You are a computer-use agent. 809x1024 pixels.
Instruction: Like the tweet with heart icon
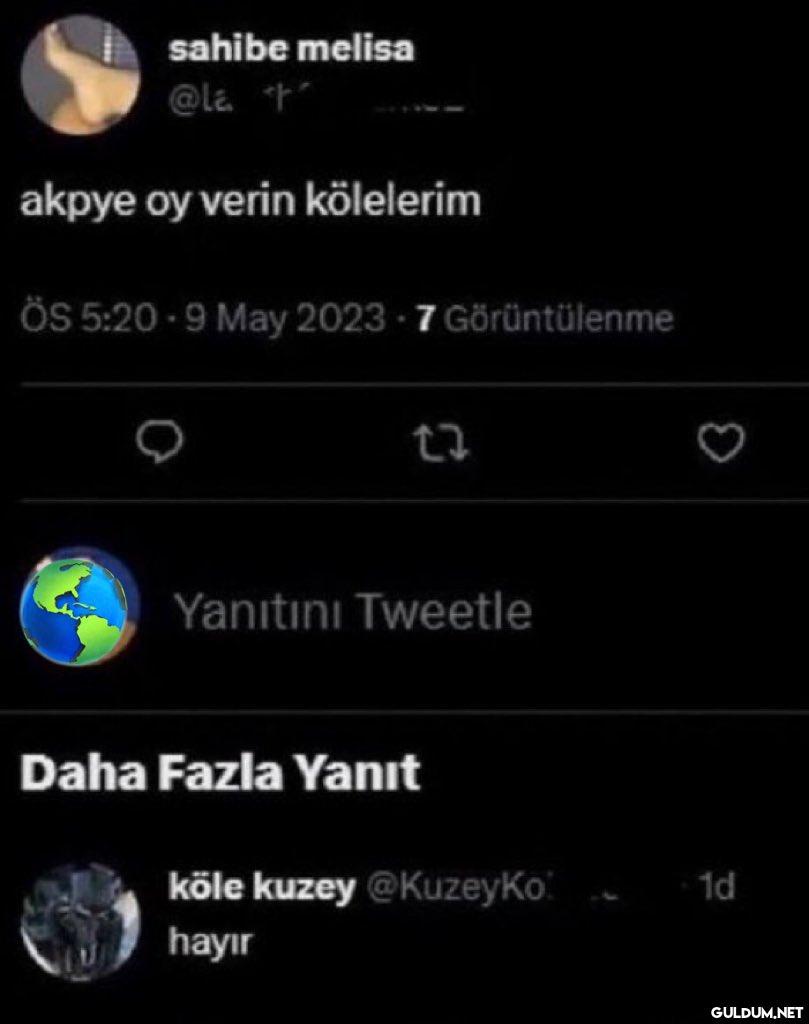coord(721,442)
